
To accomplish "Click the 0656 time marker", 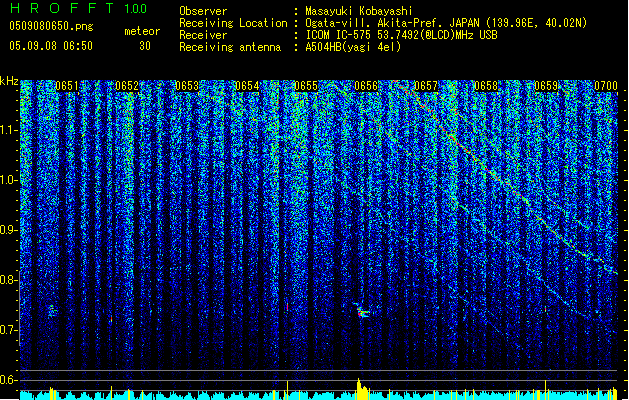I will 366,86.
